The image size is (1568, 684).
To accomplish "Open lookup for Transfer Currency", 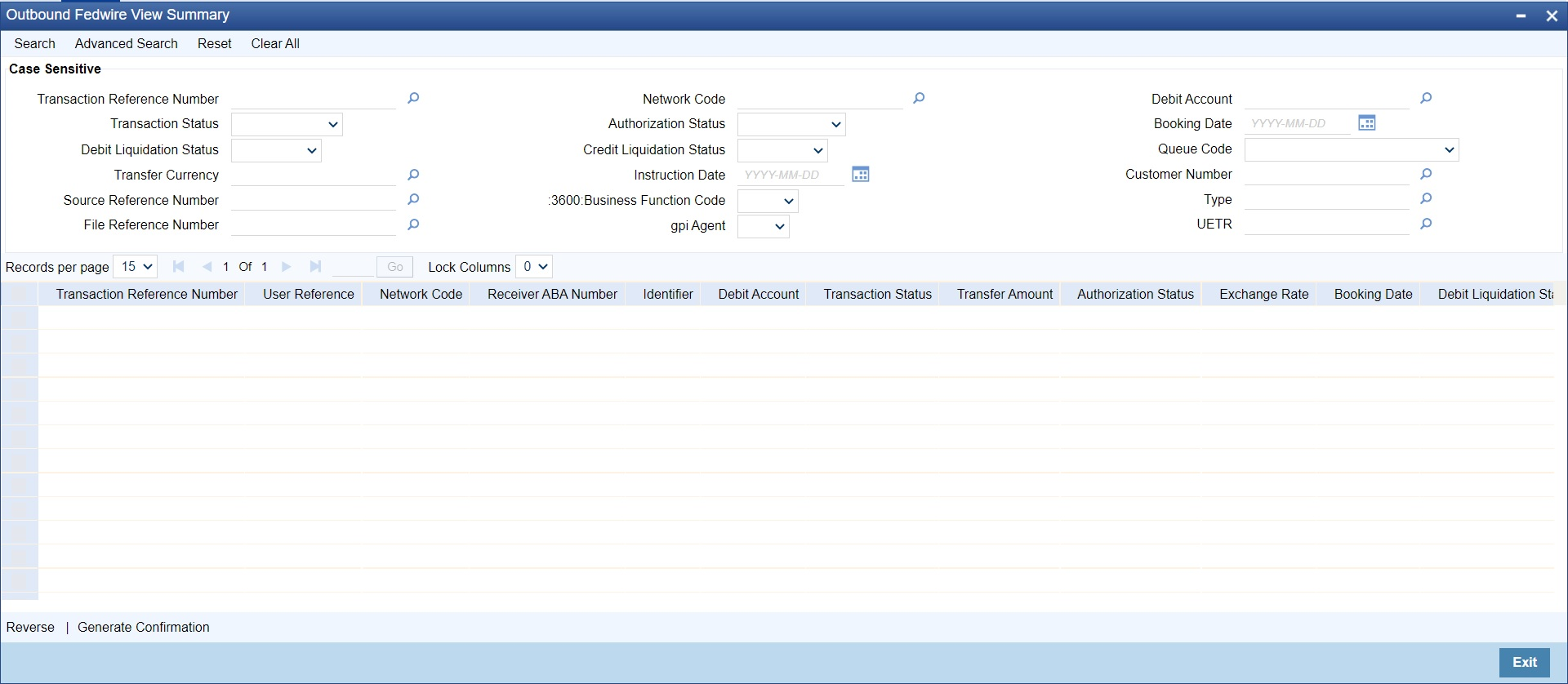I will click(x=413, y=175).
